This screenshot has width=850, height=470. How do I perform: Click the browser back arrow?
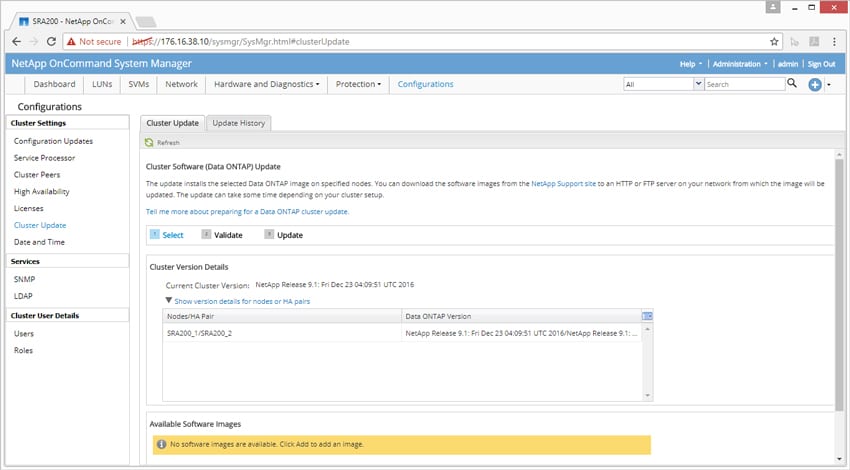[x=16, y=42]
